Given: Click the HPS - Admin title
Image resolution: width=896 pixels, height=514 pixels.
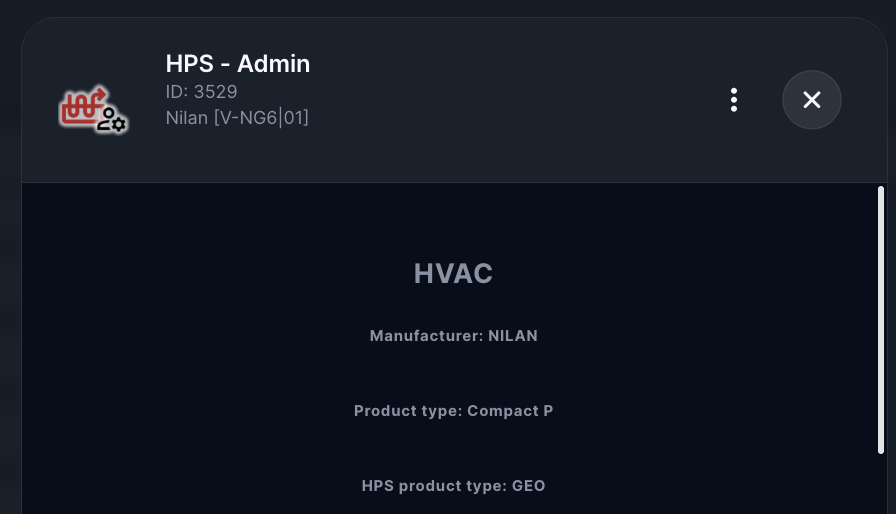Looking at the screenshot, I should (238, 64).
